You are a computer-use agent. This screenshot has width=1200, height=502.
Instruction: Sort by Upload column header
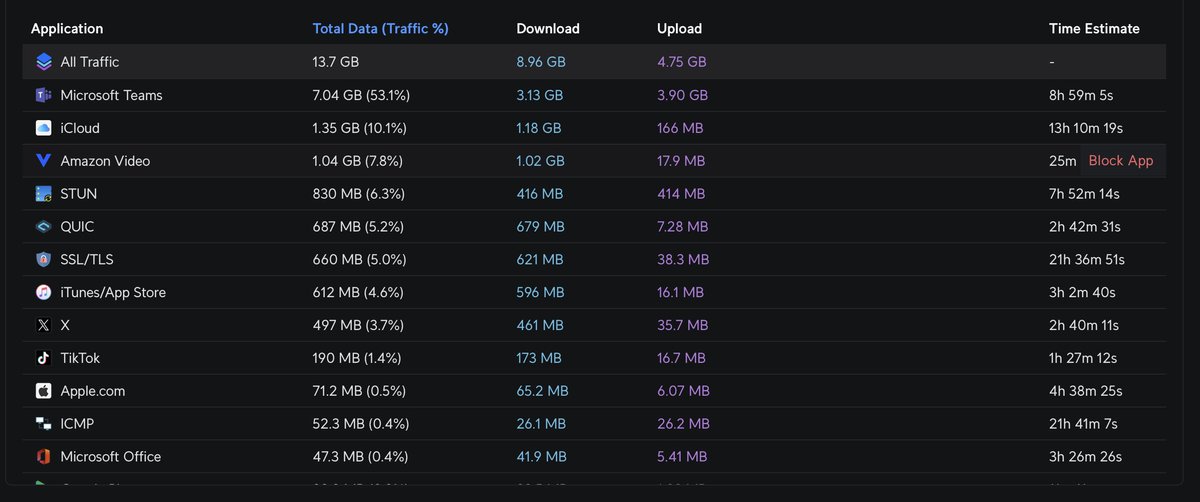pos(680,29)
